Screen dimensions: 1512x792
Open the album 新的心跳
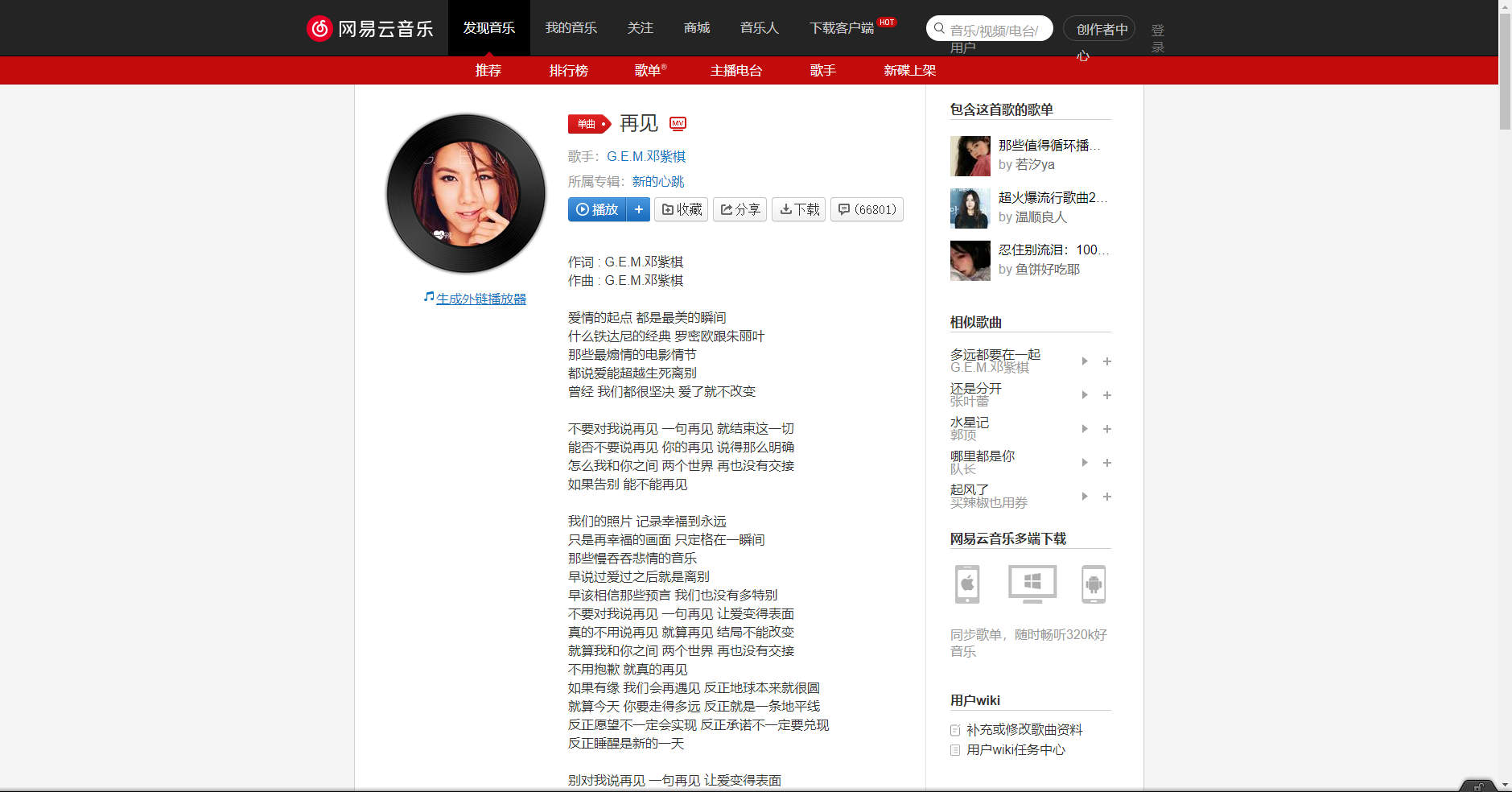click(x=657, y=181)
